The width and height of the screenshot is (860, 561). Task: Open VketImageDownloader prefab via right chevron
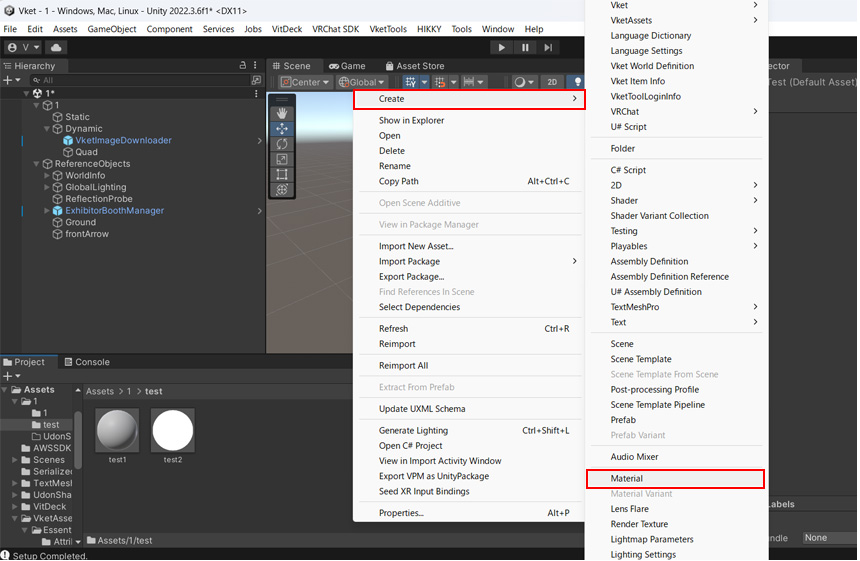(259, 141)
